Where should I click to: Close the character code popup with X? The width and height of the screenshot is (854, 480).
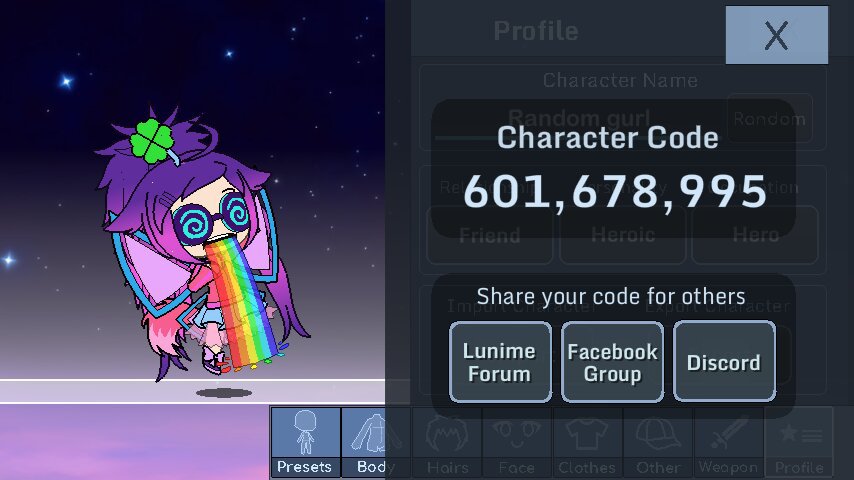pos(777,35)
